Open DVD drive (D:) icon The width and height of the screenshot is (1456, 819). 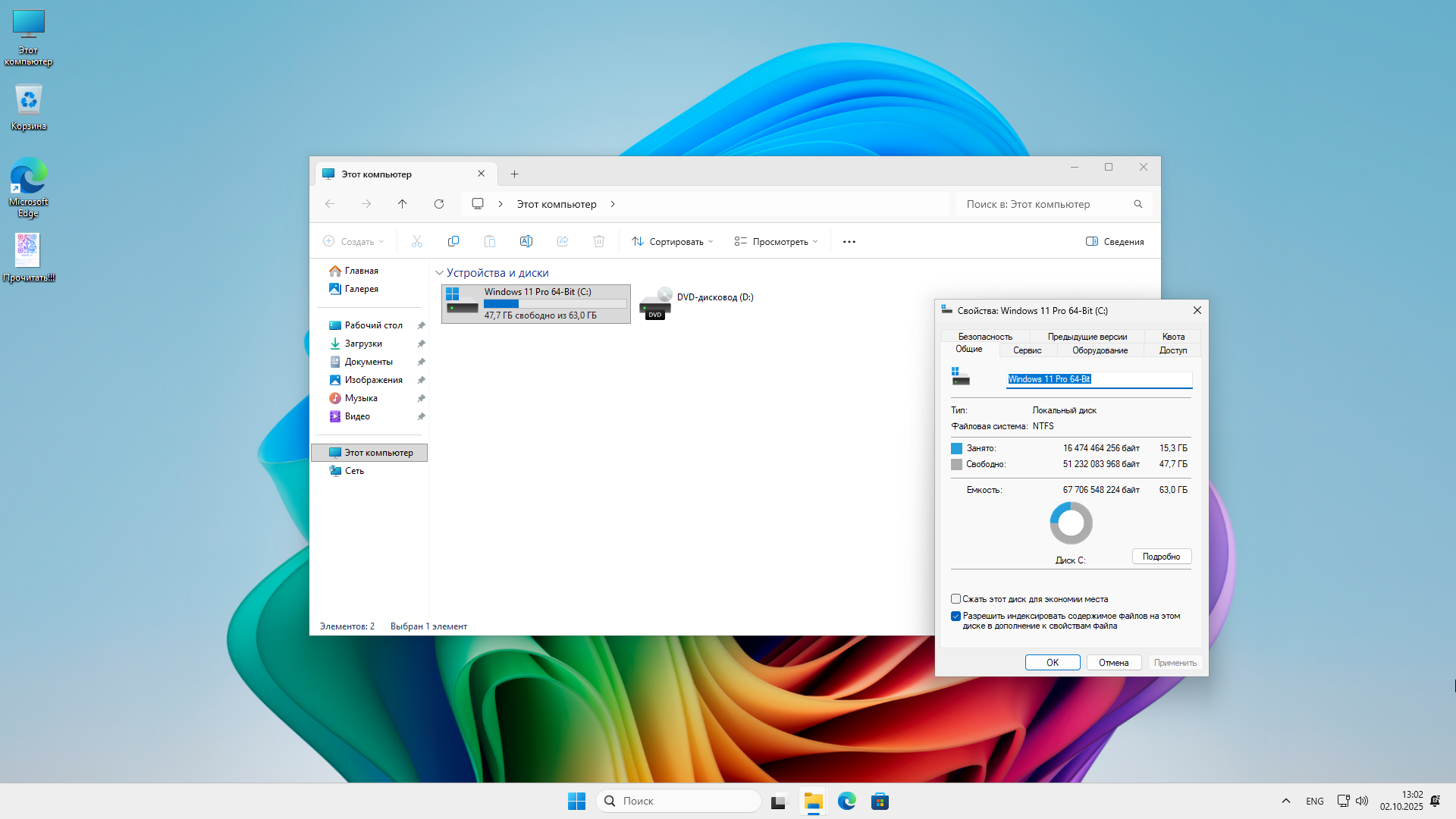tap(655, 303)
